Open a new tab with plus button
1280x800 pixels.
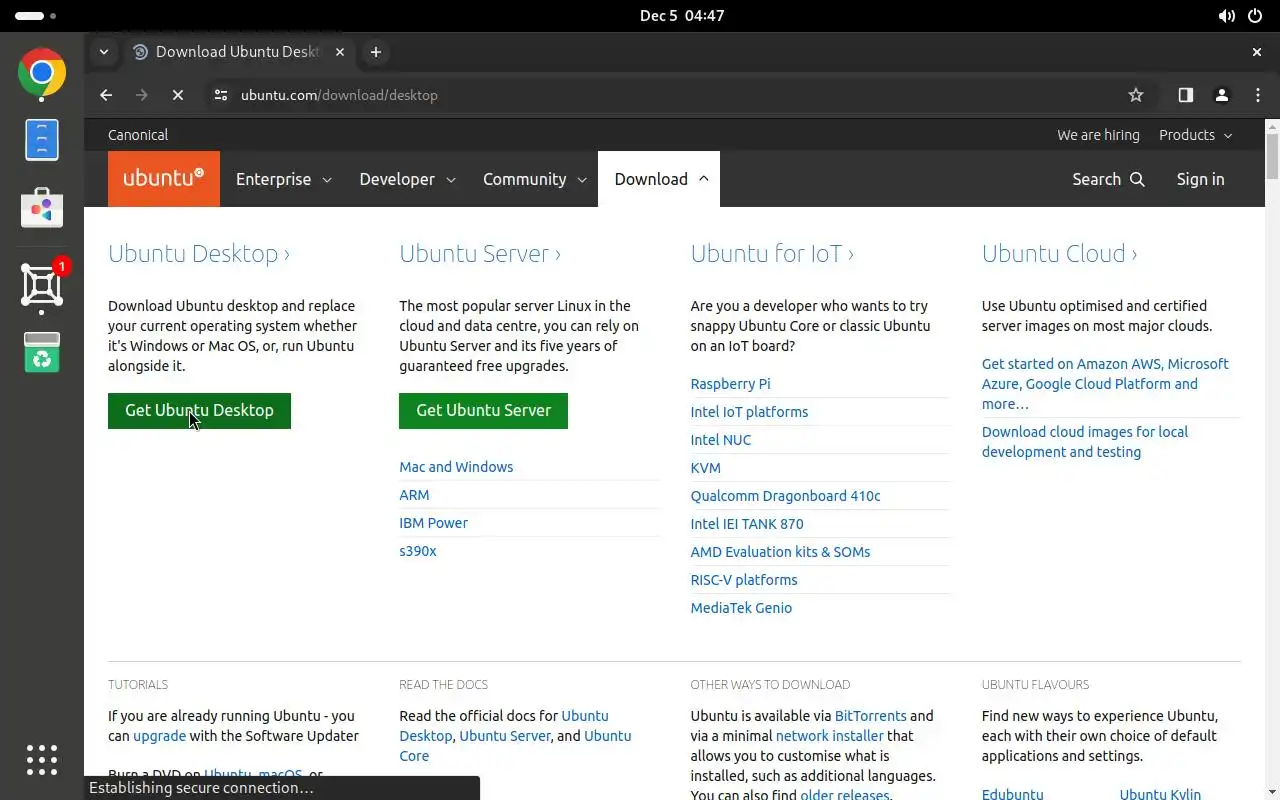click(375, 52)
